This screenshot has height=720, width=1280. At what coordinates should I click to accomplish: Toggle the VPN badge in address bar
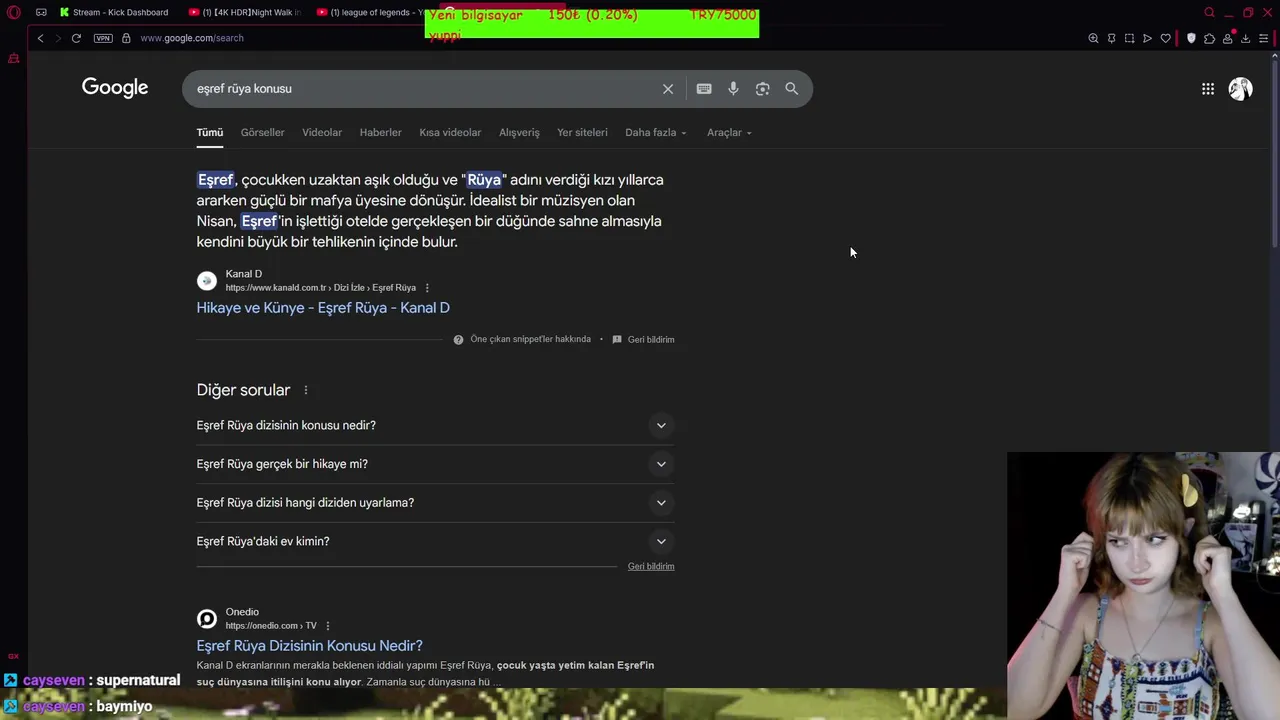[x=103, y=38]
